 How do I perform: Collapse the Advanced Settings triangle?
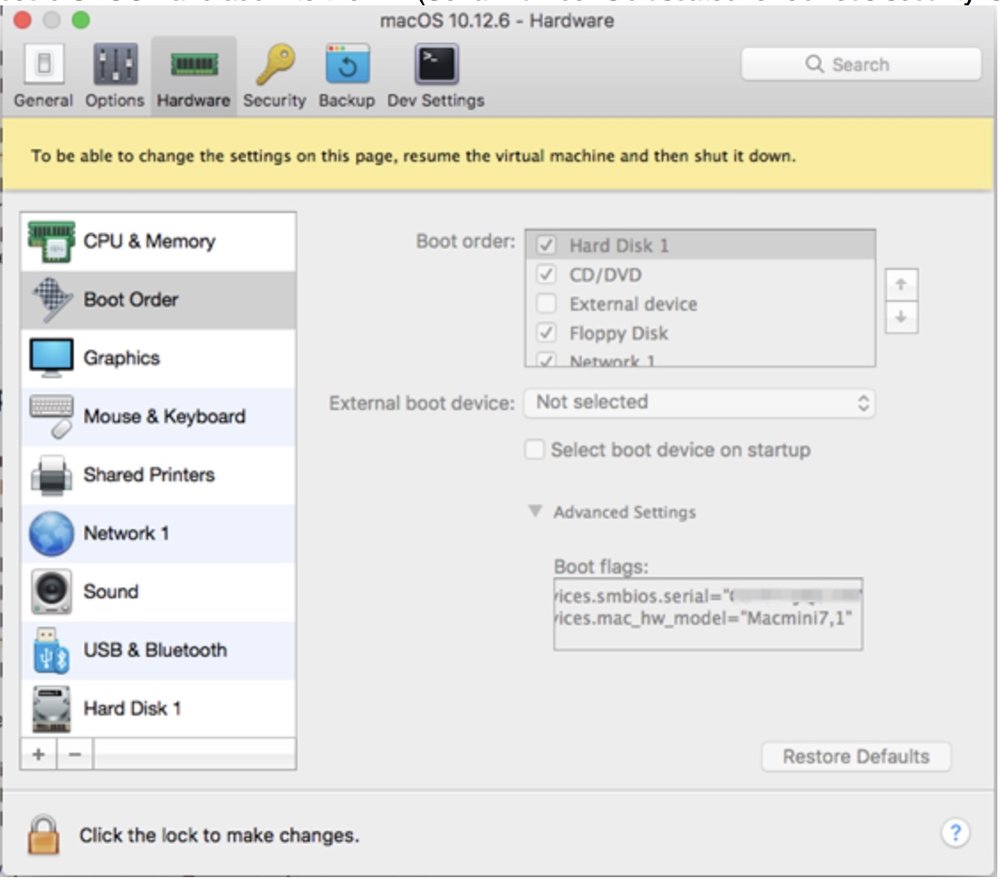tap(536, 512)
